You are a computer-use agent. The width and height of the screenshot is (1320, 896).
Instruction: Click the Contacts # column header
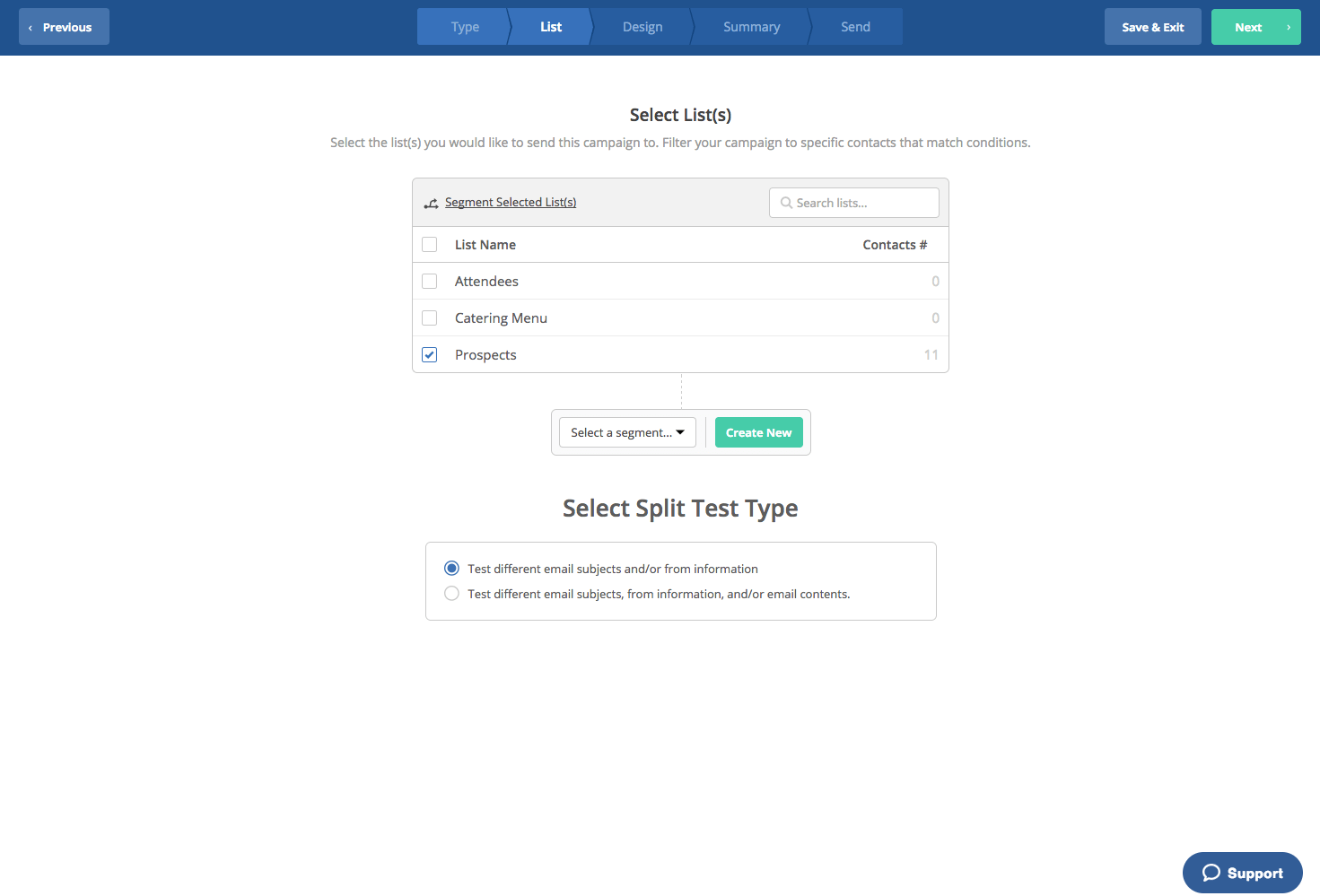895,245
